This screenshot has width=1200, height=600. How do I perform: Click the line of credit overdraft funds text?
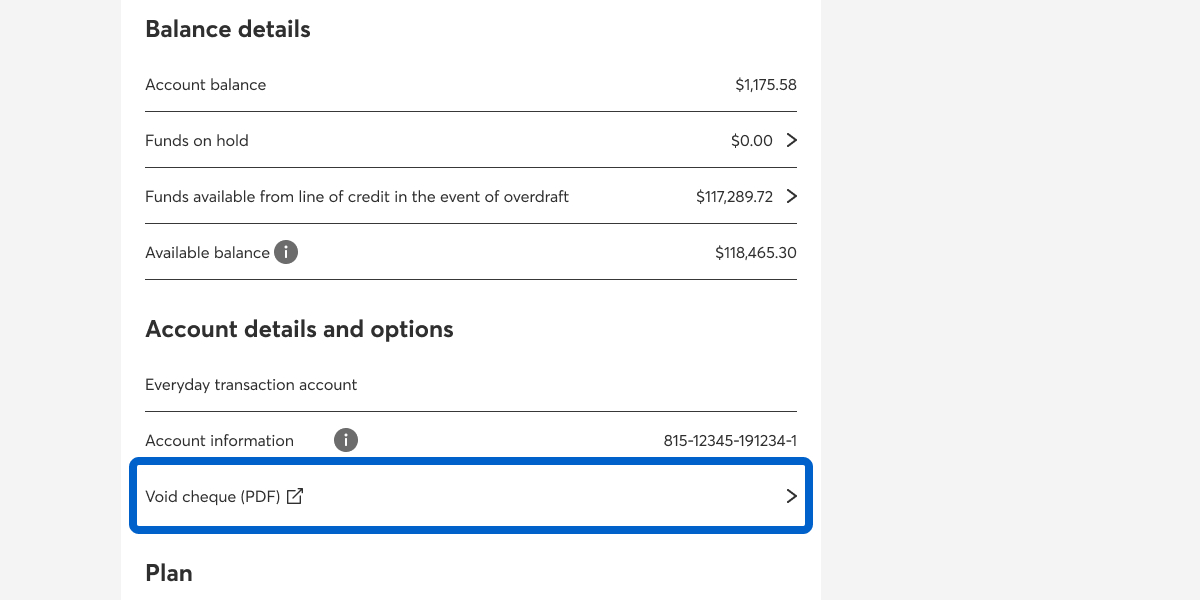point(357,197)
